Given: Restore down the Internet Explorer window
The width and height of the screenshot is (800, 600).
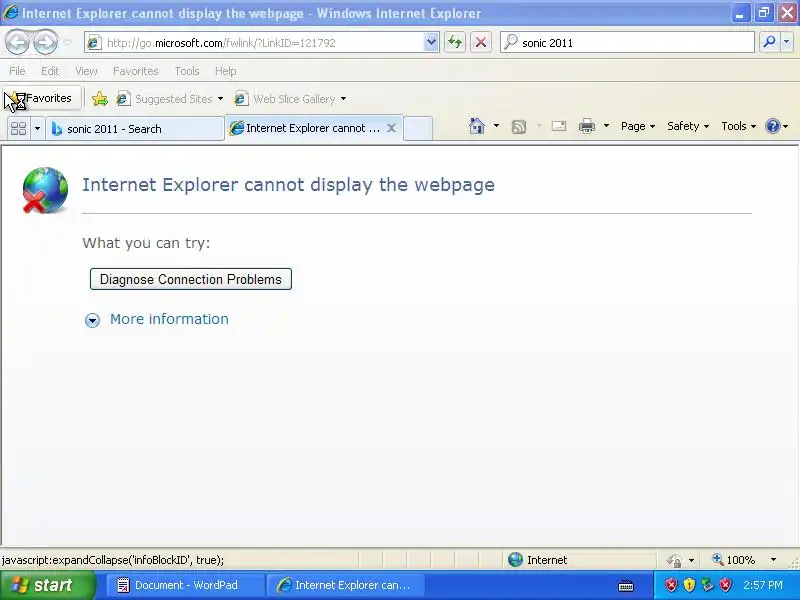Looking at the screenshot, I should click(x=763, y=13).
